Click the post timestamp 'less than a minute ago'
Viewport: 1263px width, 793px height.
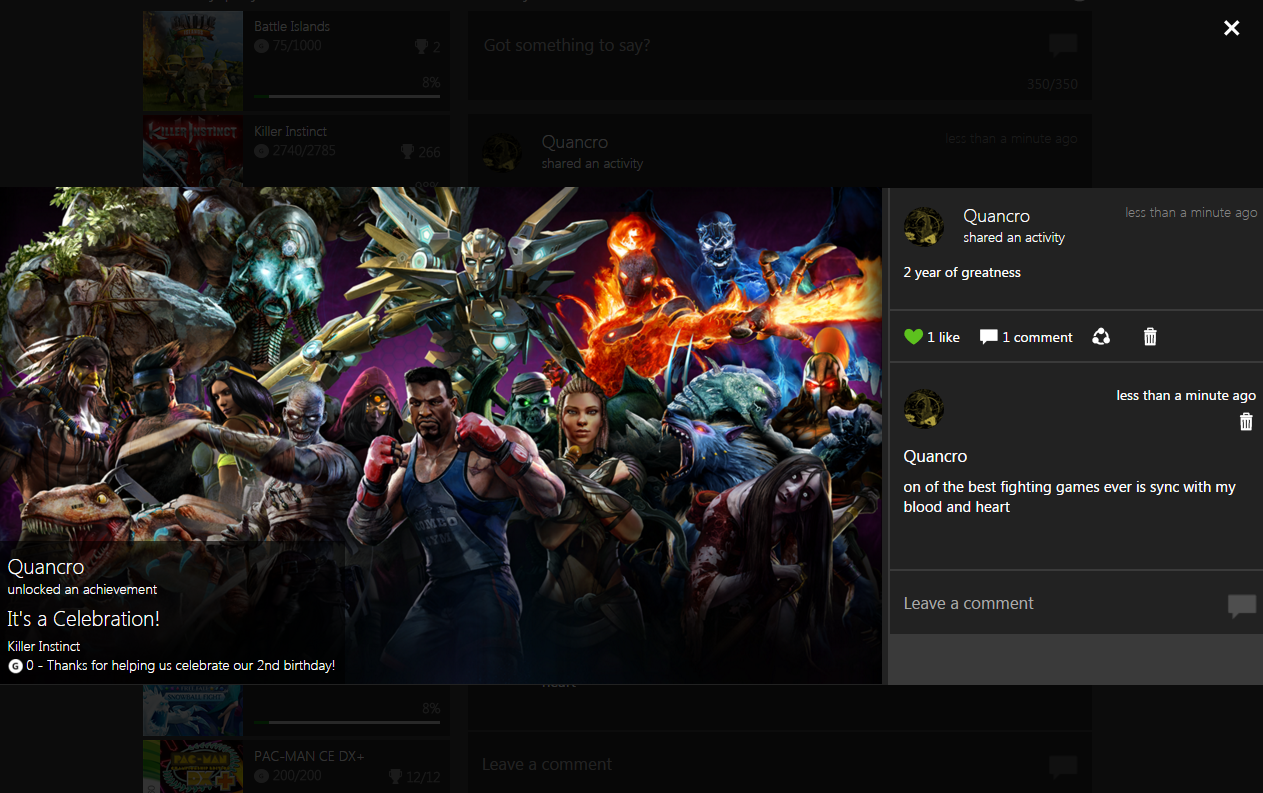click(x=1191, y=213)
